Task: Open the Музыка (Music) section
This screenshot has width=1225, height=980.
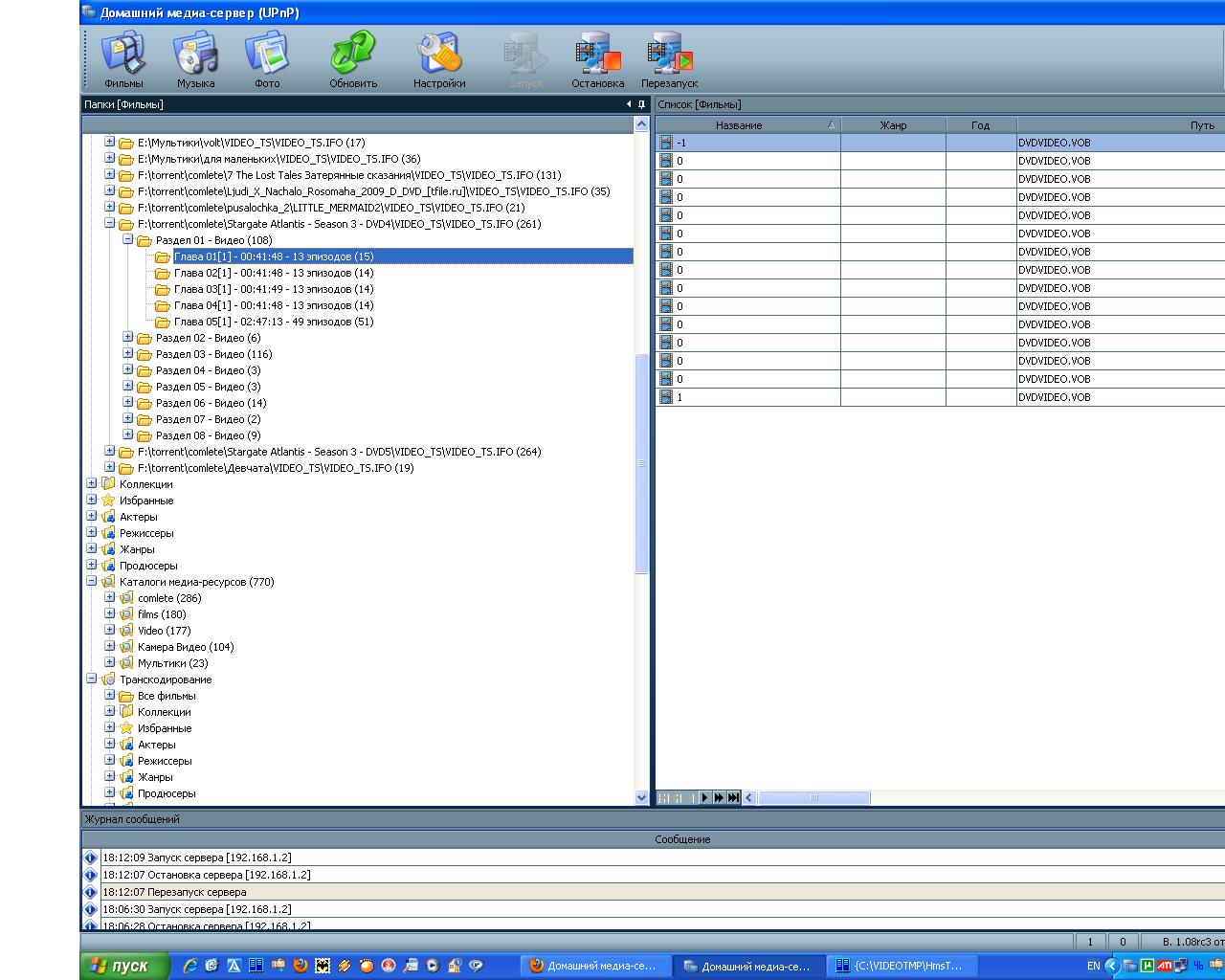Action: 195,59
